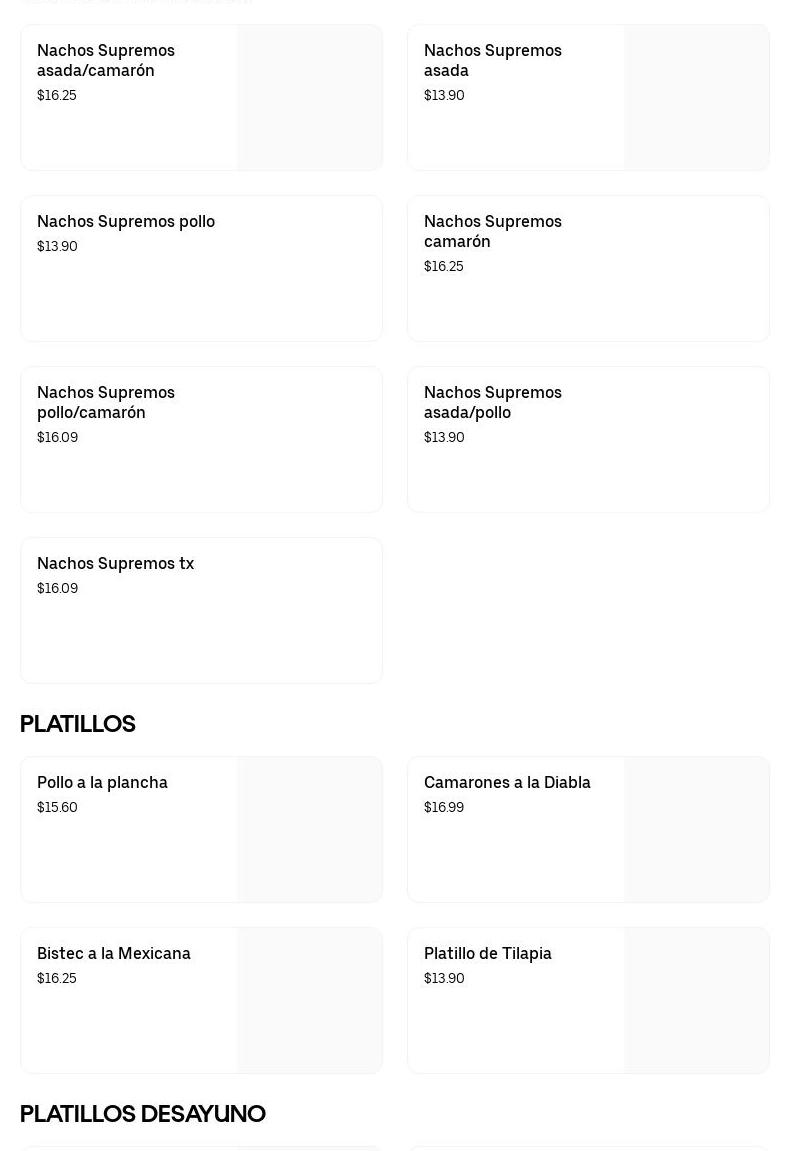The height and width of the screenshot is (1151, 804).
Task: Click the Platillo de Tilapia image
Action: coord(697,1001)
